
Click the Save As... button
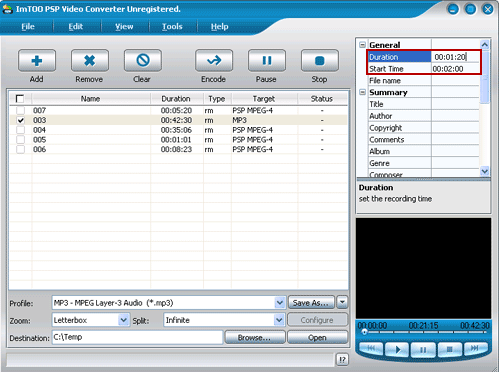pos(311,303)
